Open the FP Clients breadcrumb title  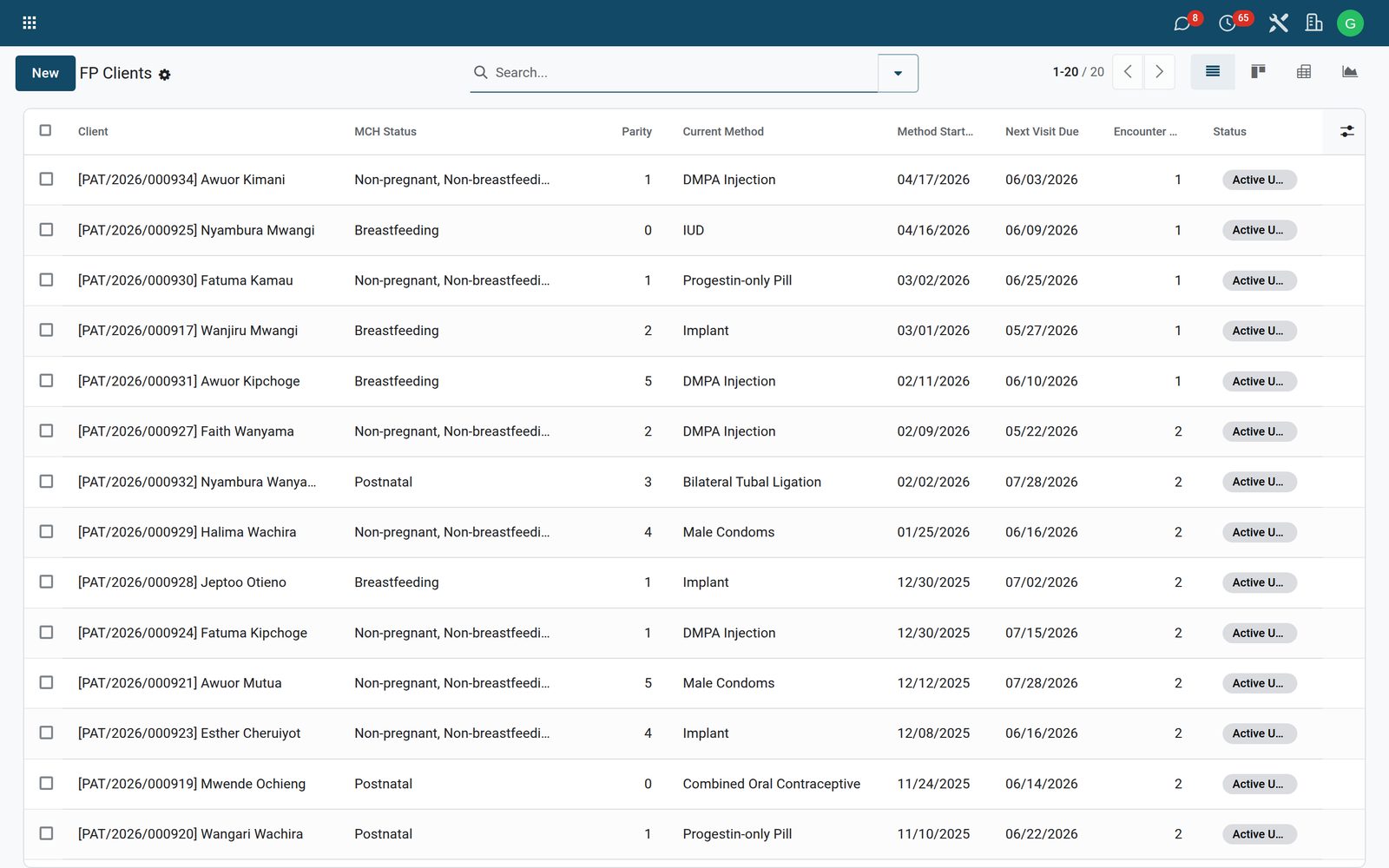point(115,73)
